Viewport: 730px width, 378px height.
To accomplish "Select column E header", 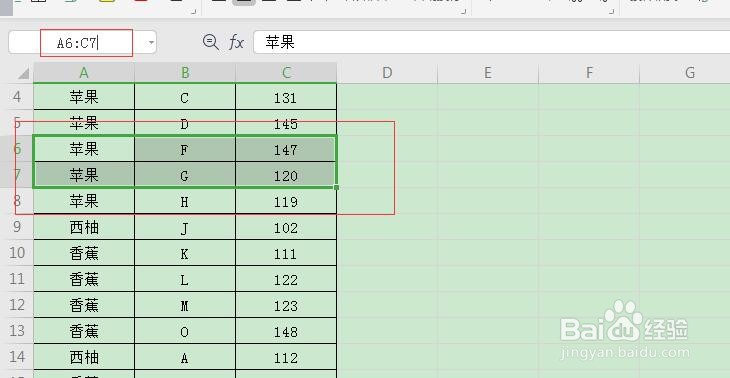I will [488, 73].
